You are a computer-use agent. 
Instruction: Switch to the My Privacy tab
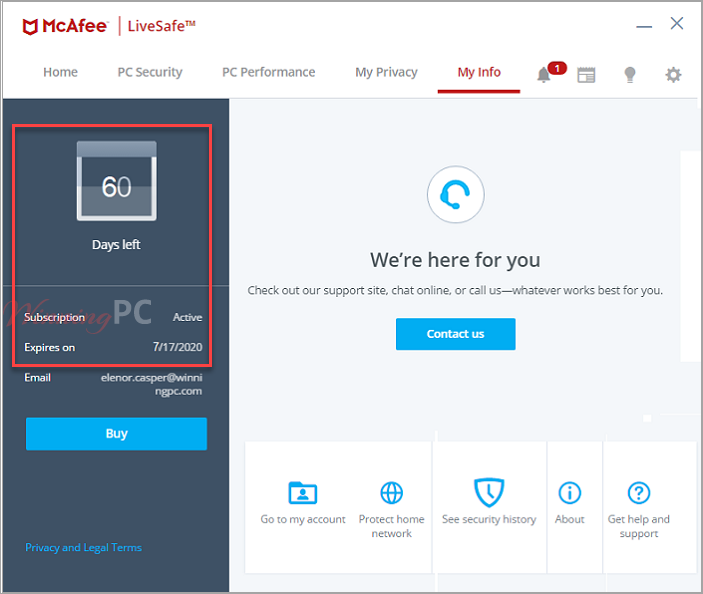(386, 72)
